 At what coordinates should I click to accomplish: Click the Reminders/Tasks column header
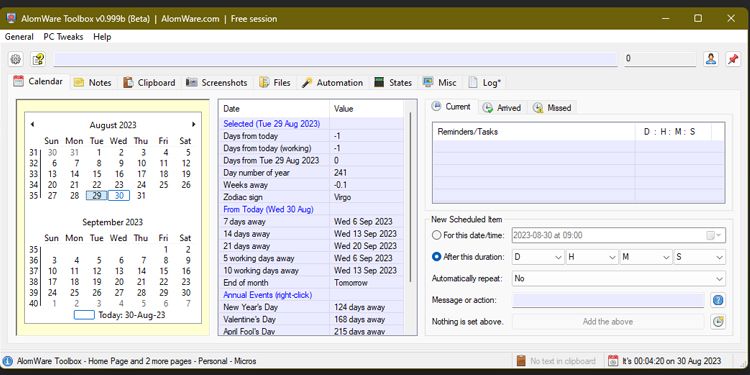(534, 132)
